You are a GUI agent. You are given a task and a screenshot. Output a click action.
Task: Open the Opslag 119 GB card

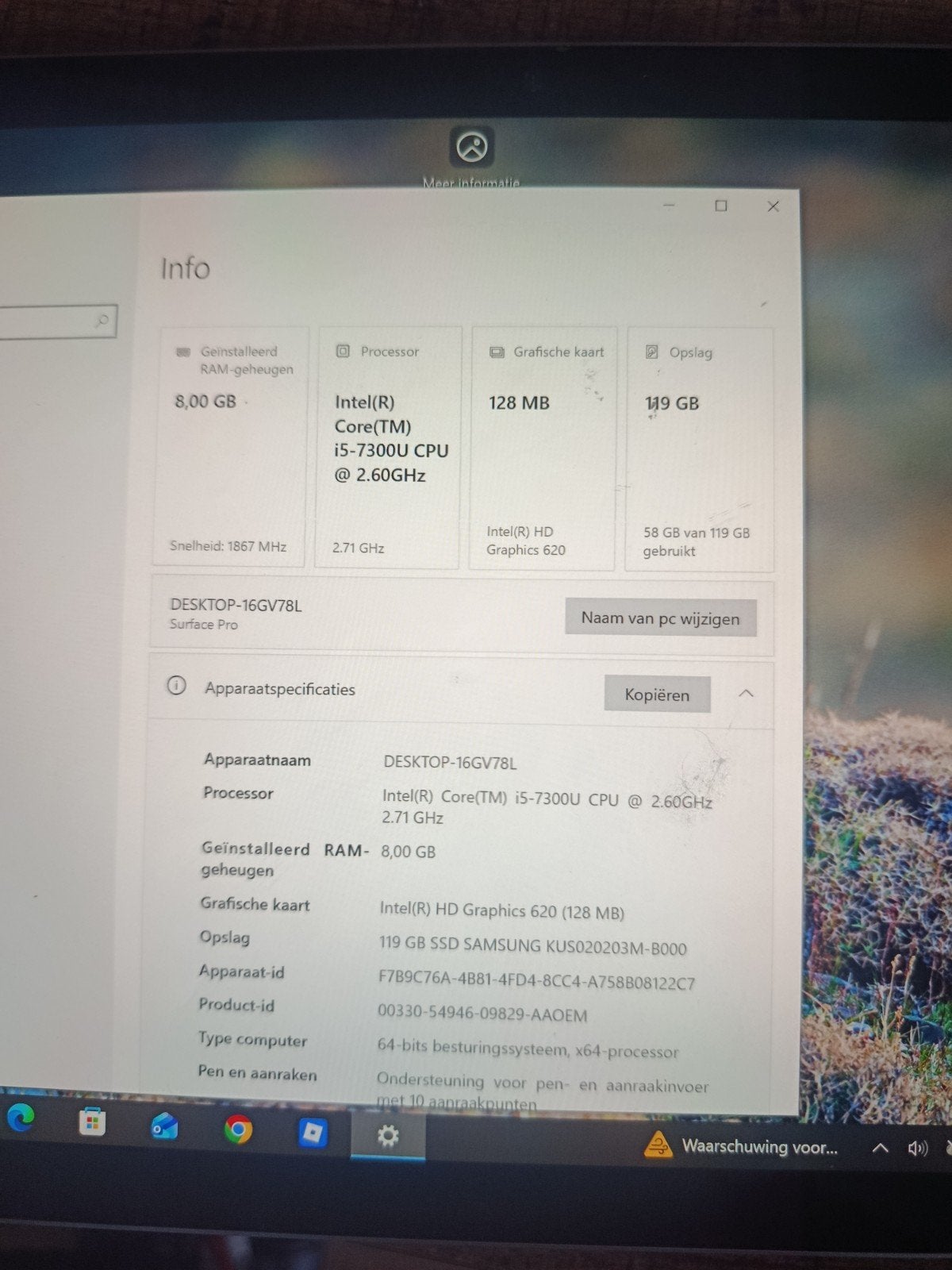pyautogui.click(x=699, y=449)
